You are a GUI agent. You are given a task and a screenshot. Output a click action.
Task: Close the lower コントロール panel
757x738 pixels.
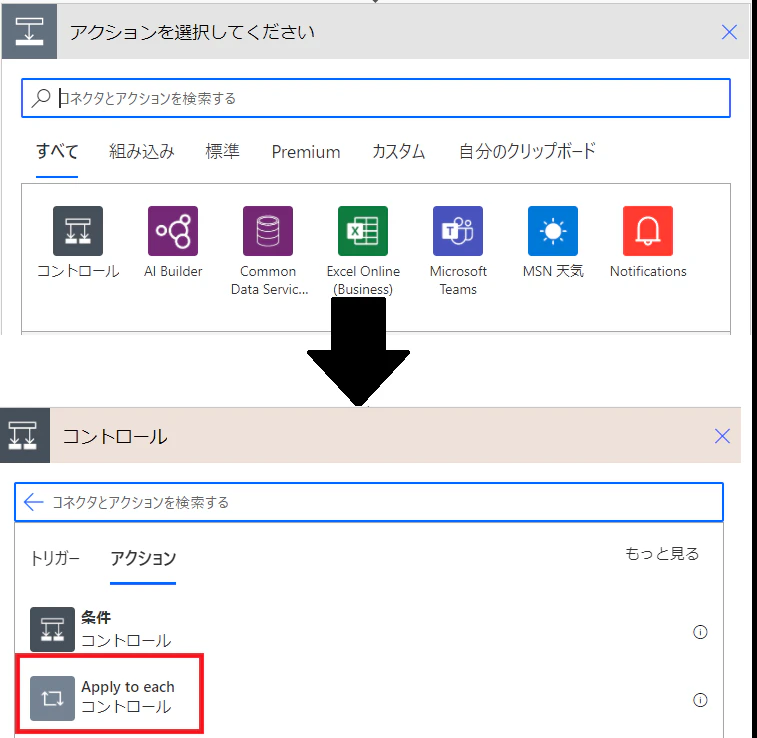(722, 436)
